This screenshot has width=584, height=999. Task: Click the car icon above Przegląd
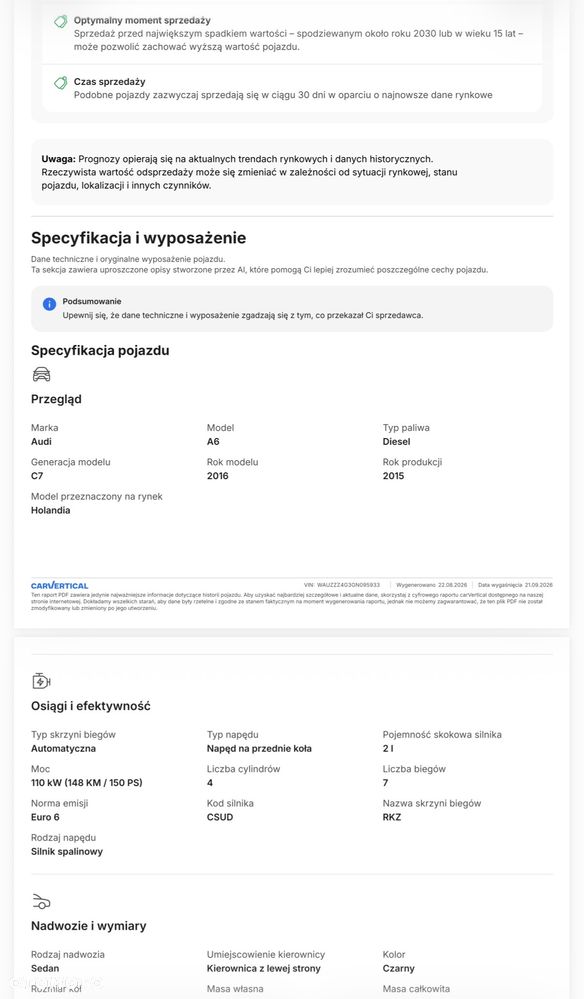pyautogui.click(x=41, y=374)
